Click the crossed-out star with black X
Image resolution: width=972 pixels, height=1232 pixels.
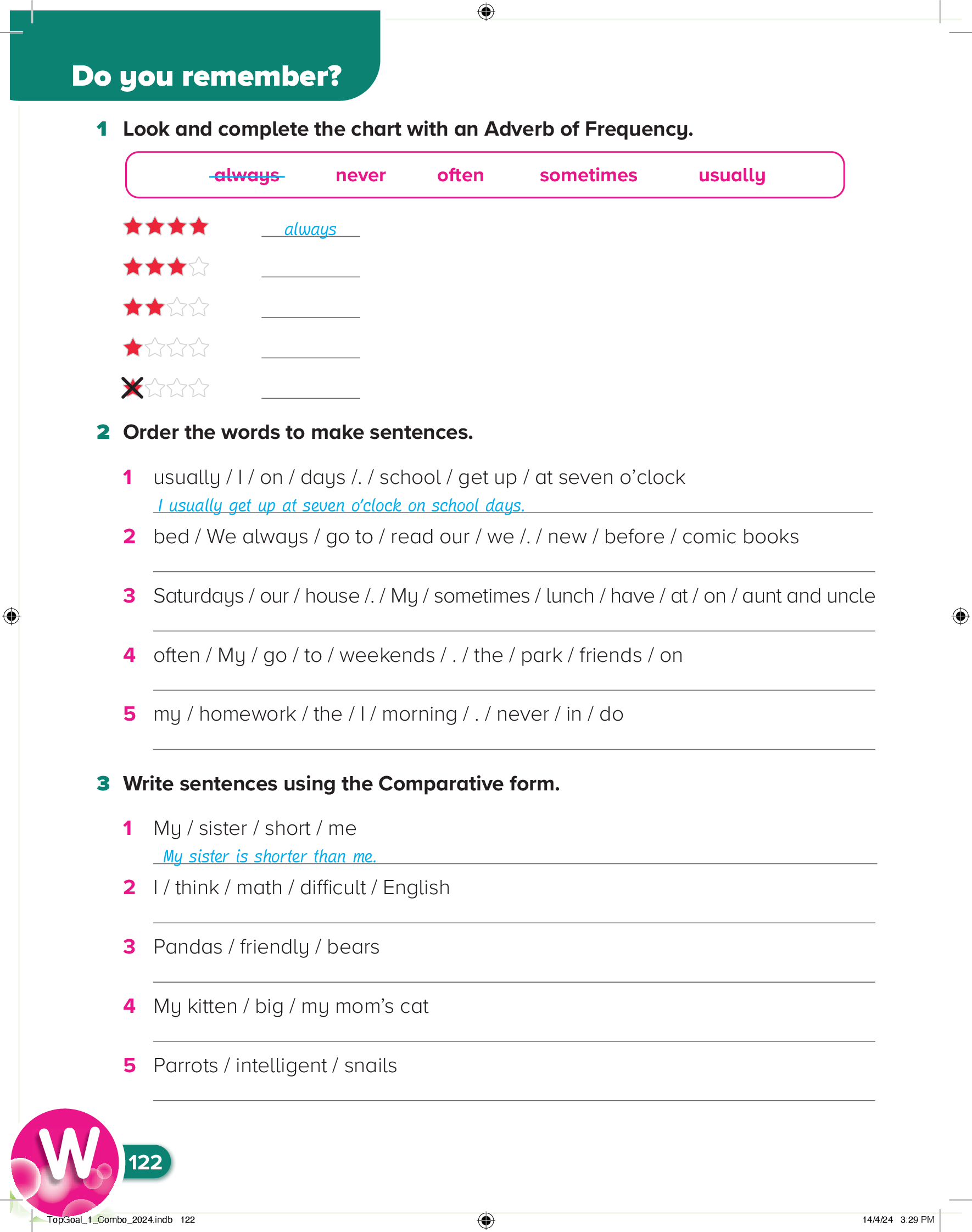(x=132, y=388)
